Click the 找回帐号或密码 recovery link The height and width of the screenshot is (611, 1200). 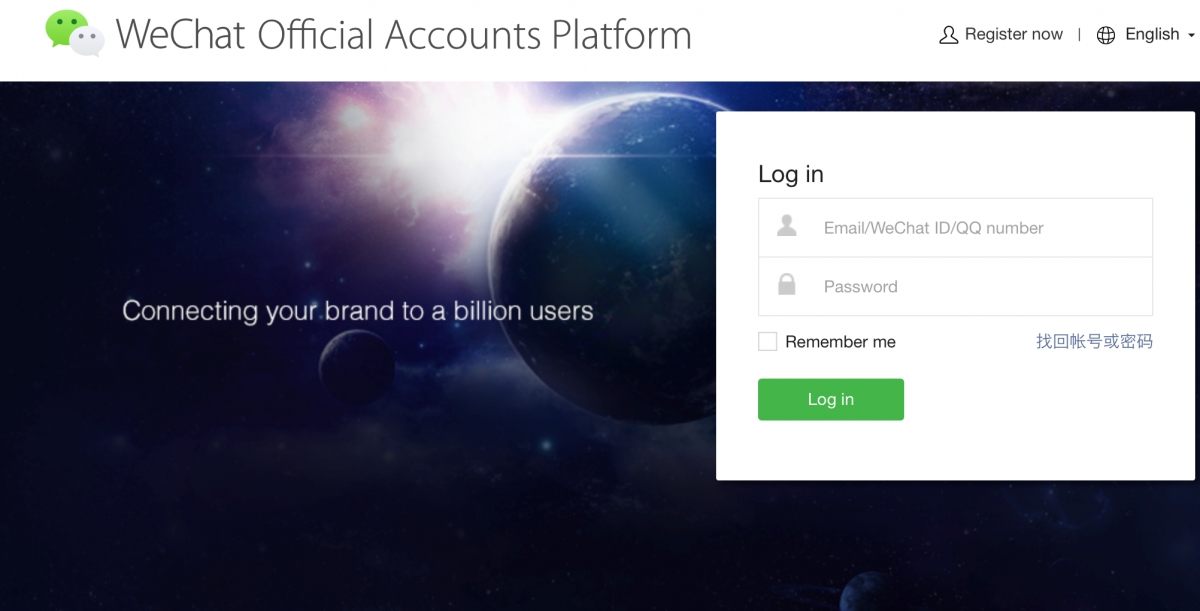1094,342
